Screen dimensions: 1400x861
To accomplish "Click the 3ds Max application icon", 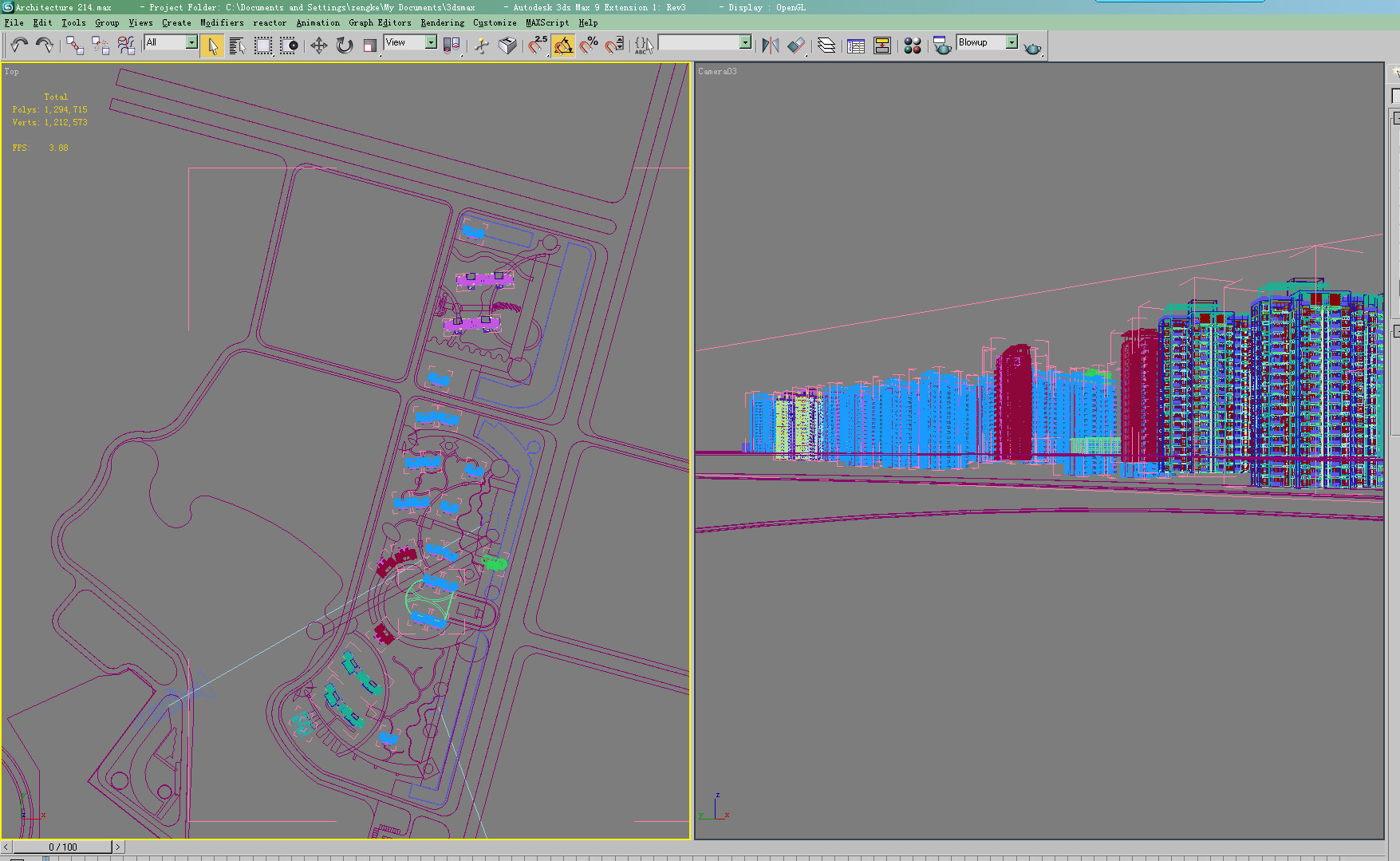I will [7, 7].
